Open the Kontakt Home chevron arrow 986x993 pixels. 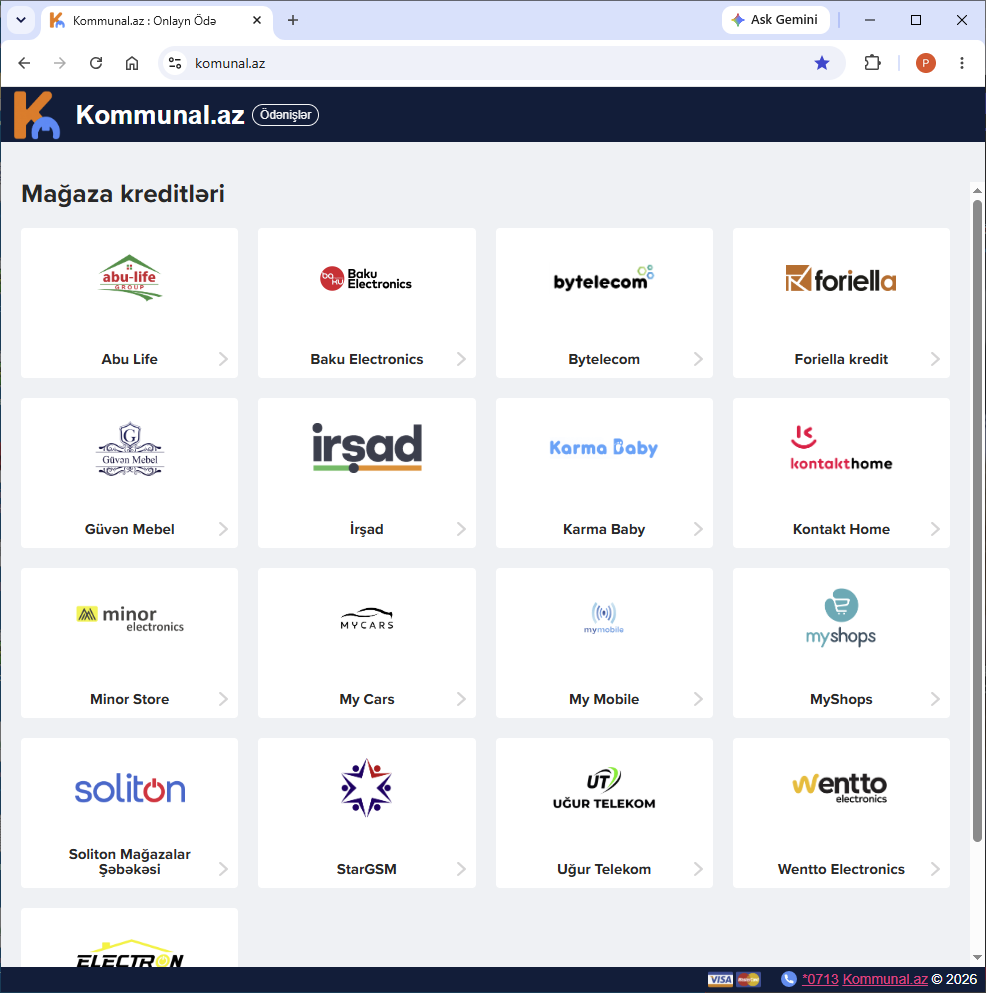[x=935, y=529]
